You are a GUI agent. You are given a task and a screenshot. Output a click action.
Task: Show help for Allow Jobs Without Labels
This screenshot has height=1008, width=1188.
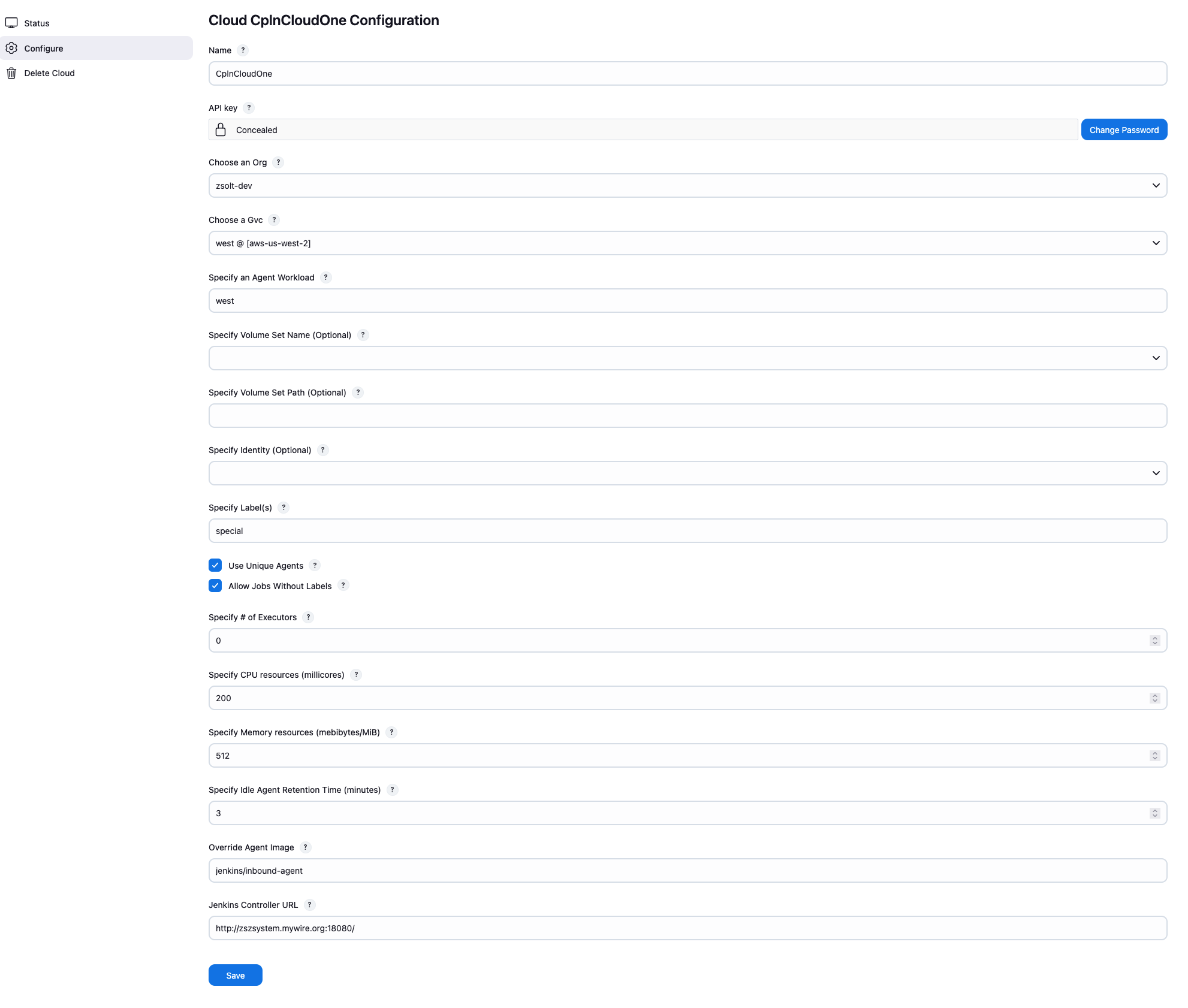[343, 586]
